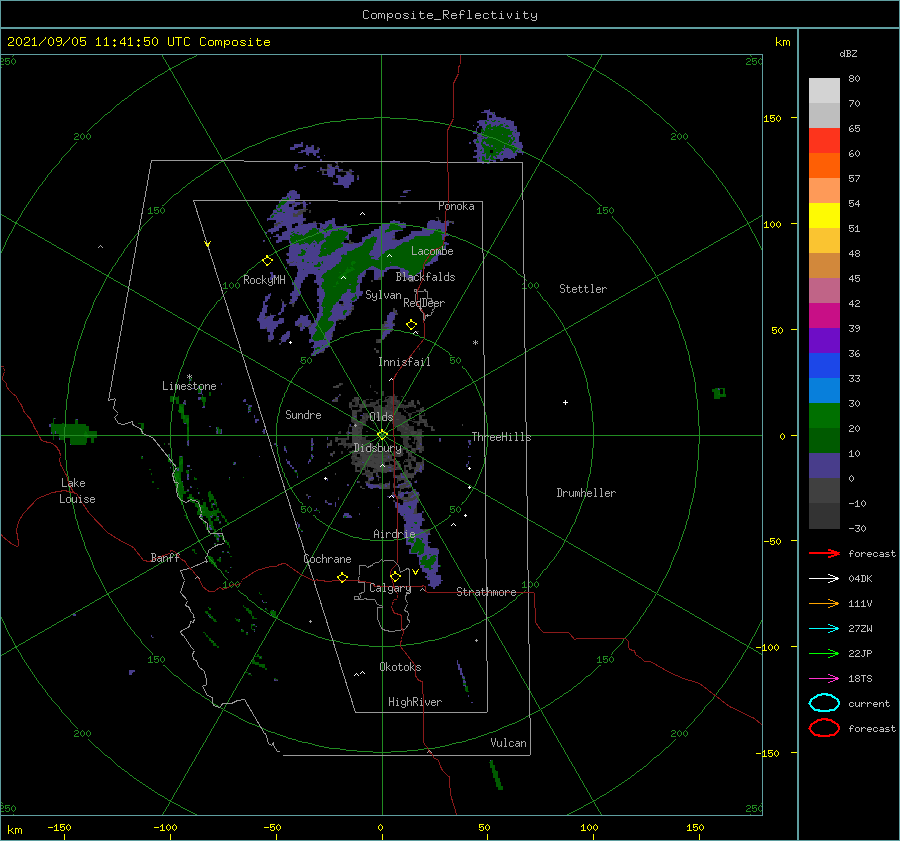Click the white 04DK arrow in legend

(824, 578)
